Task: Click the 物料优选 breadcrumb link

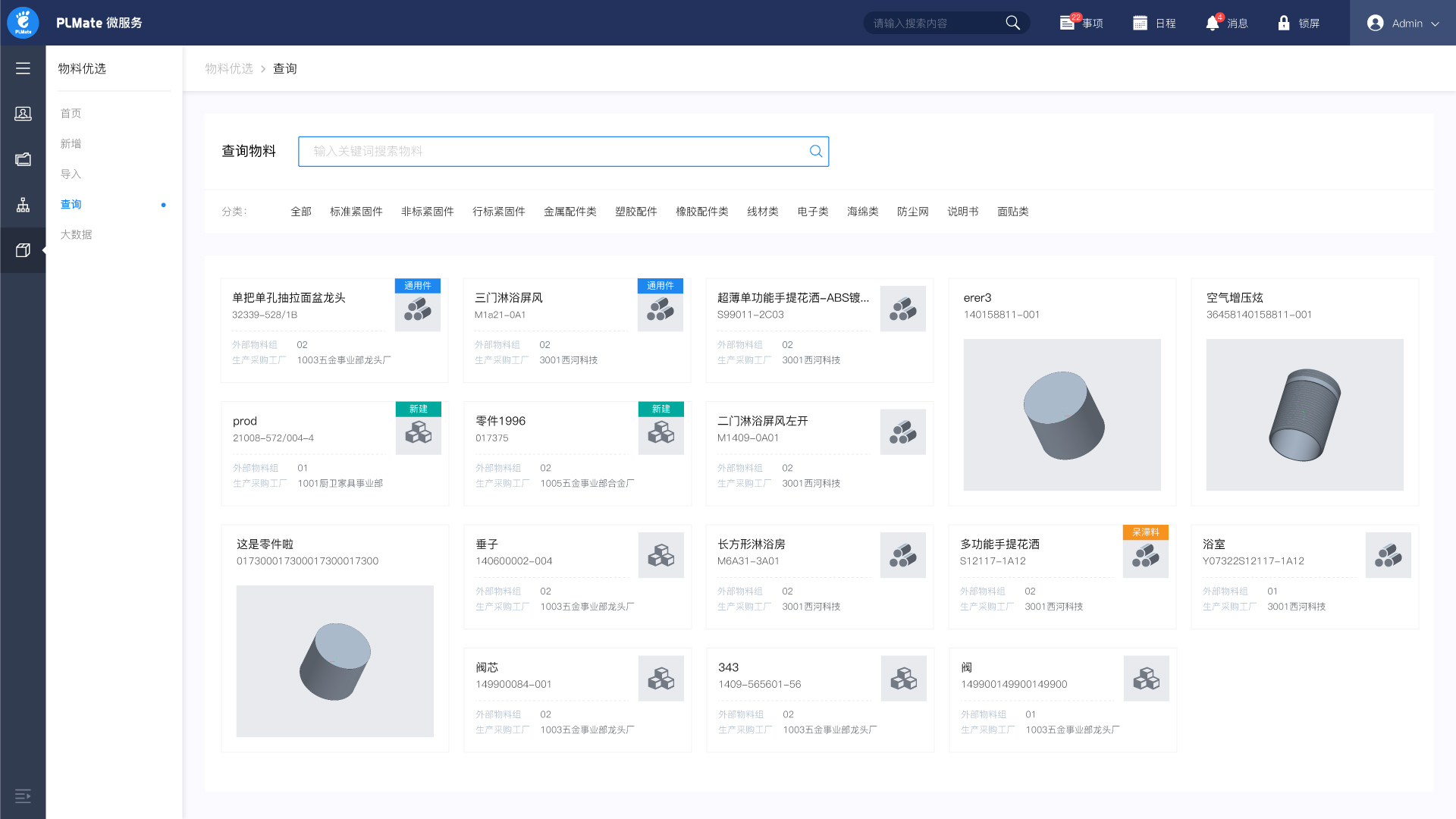Action: (x=229, y=69)
